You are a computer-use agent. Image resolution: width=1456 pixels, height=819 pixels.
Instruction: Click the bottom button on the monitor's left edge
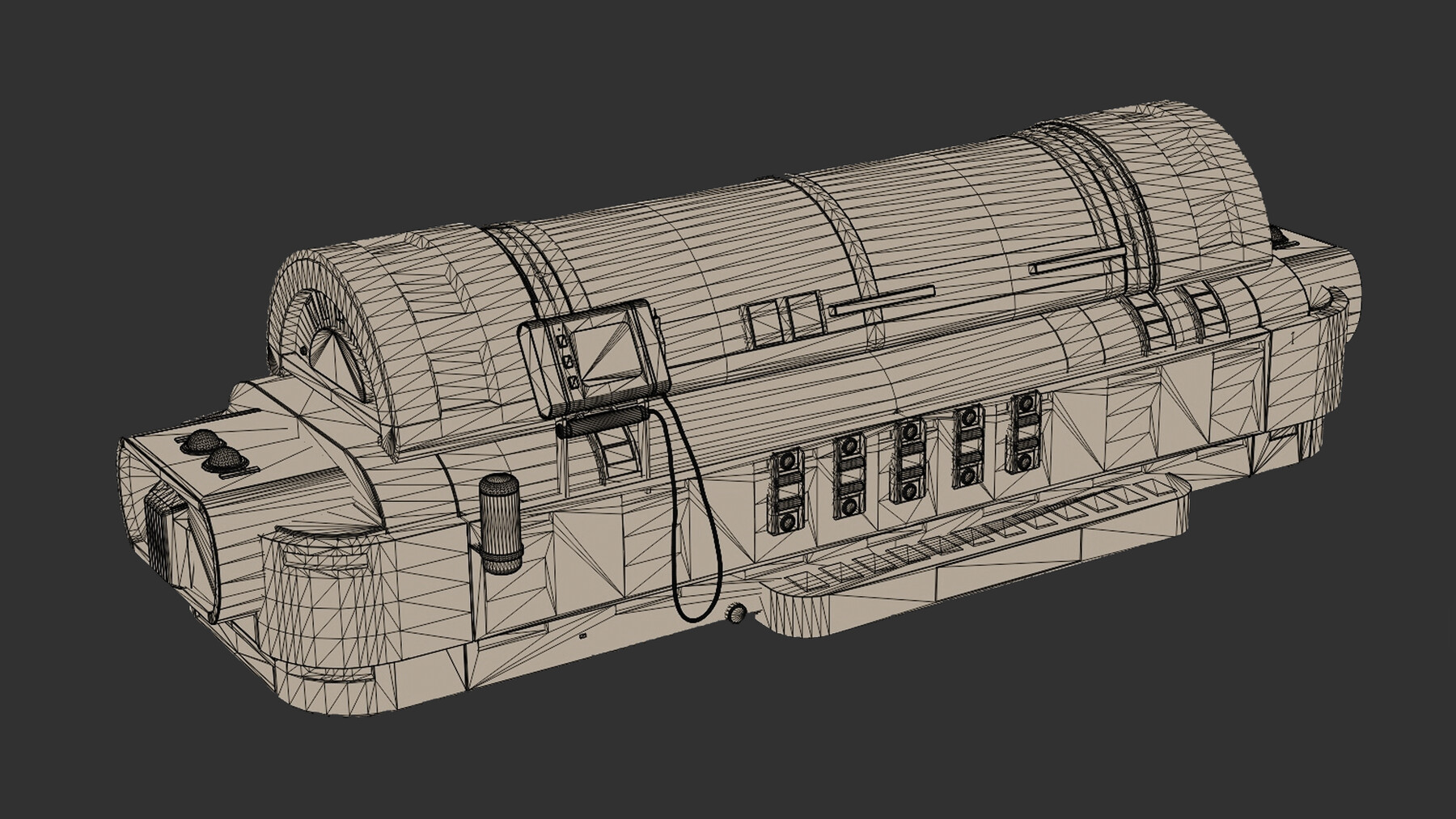coord(574,381)
